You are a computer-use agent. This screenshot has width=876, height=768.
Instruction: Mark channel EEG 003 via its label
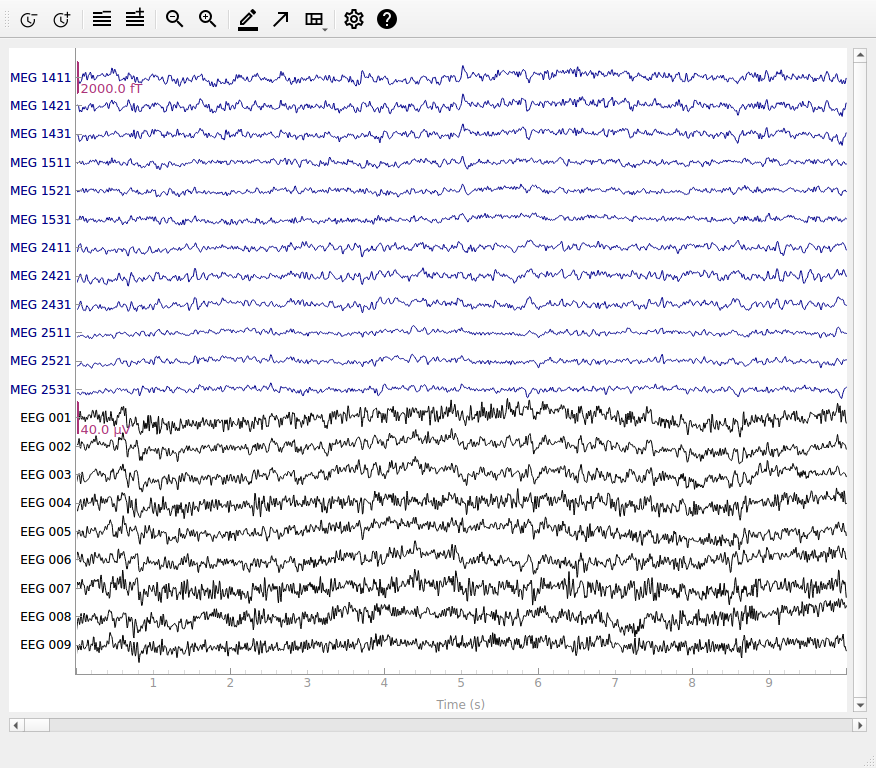pos(46,475)
